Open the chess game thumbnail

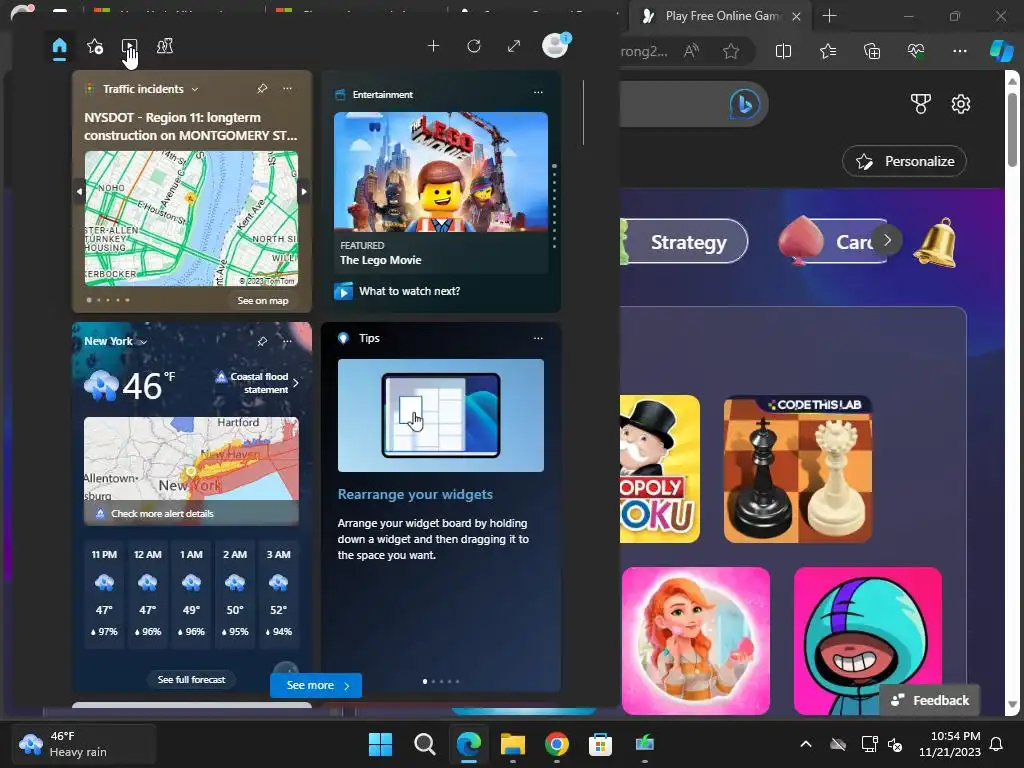[x=797, y=469]
